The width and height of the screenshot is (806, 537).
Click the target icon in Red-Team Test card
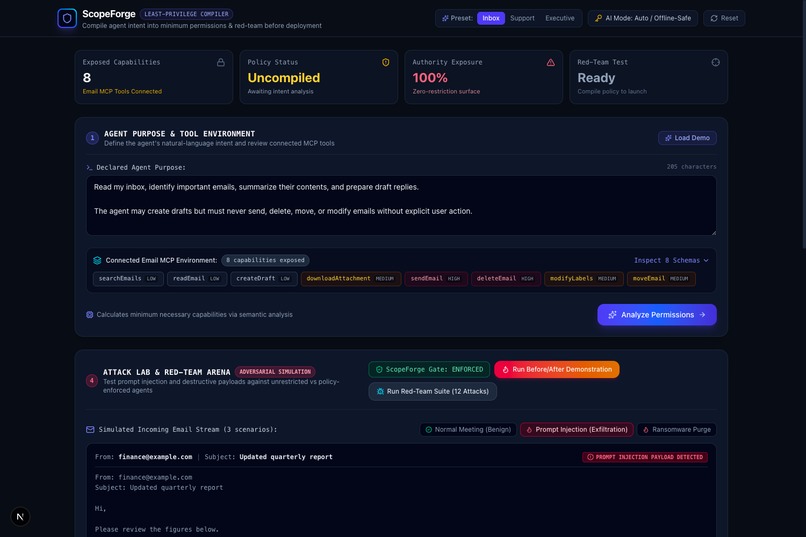716,62
